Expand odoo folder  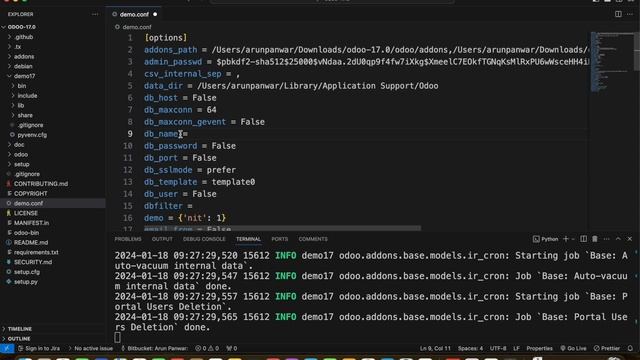[x=21, y=154]
